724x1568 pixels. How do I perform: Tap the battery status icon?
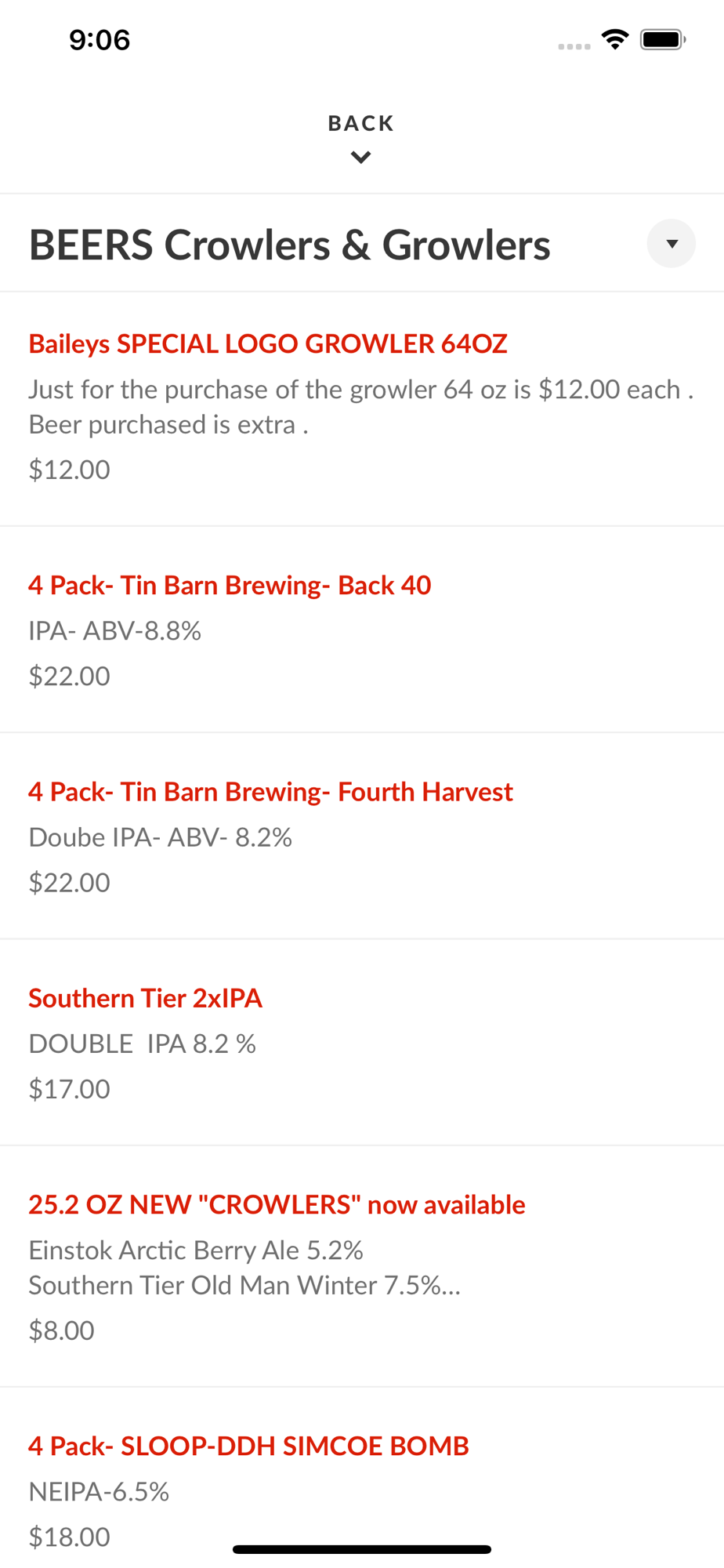pos(663,39)
